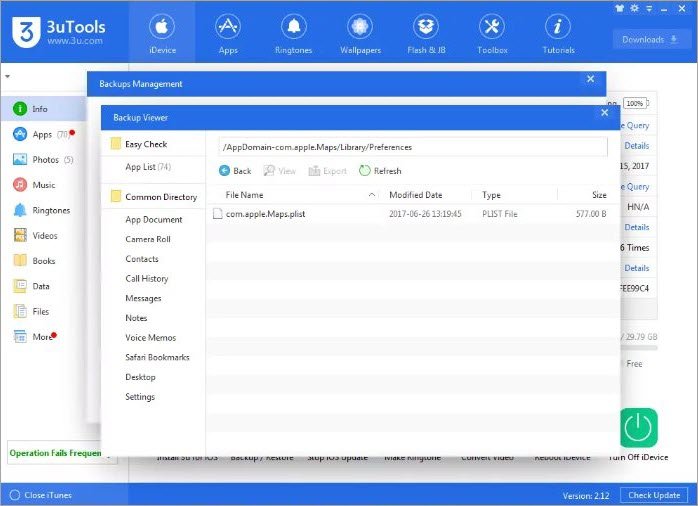This screenshot has height=506, width=698.
Task: Click the More icon in sidebar
Action: 20,336
